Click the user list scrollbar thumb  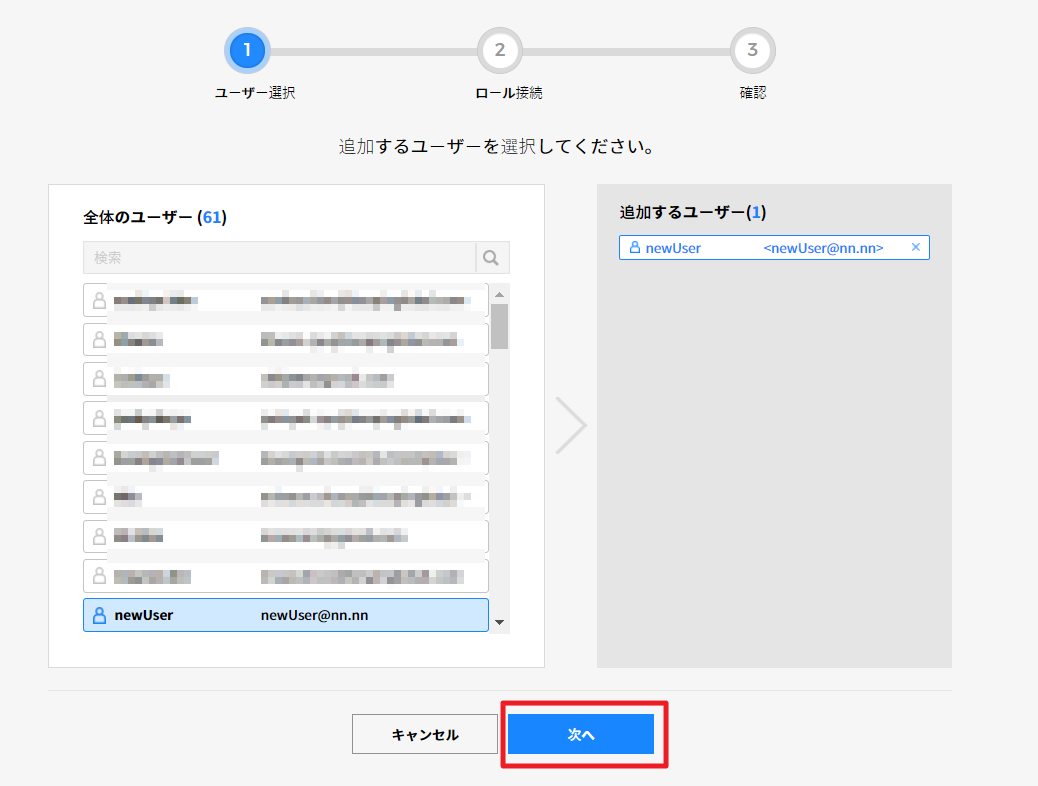coord(499,326)
